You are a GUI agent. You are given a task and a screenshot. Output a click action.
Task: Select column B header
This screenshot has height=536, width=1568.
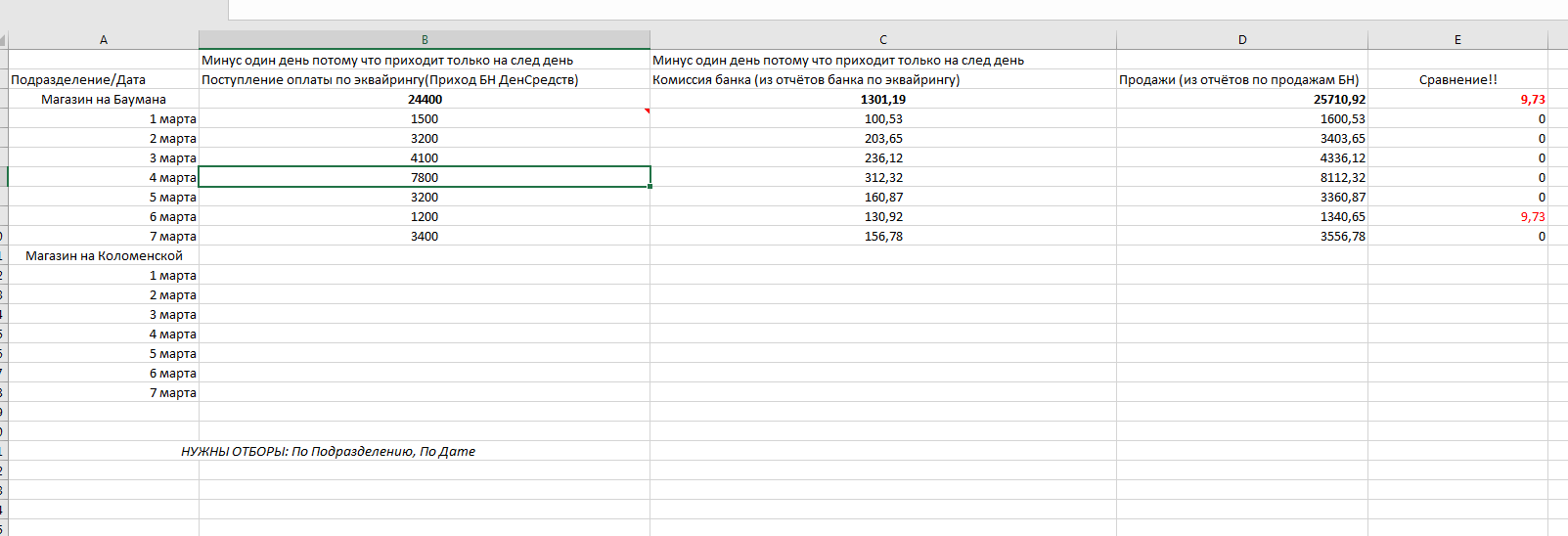[425, 40]
